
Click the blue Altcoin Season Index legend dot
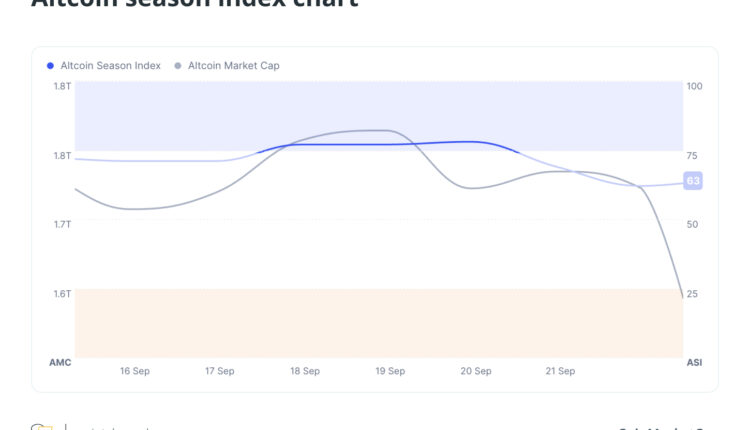coord(51,66)
